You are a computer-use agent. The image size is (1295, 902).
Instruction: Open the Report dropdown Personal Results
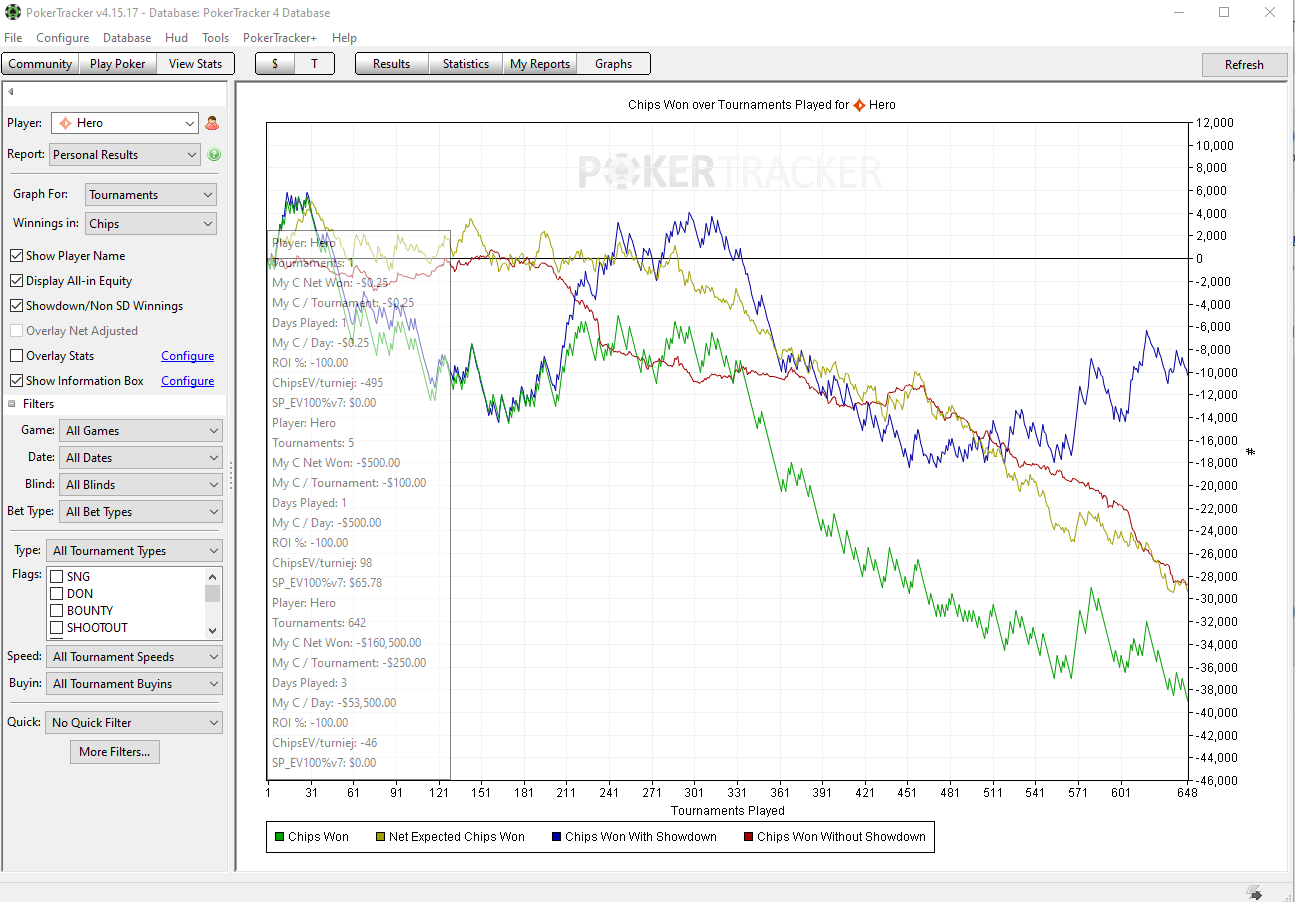pos(125,155)
